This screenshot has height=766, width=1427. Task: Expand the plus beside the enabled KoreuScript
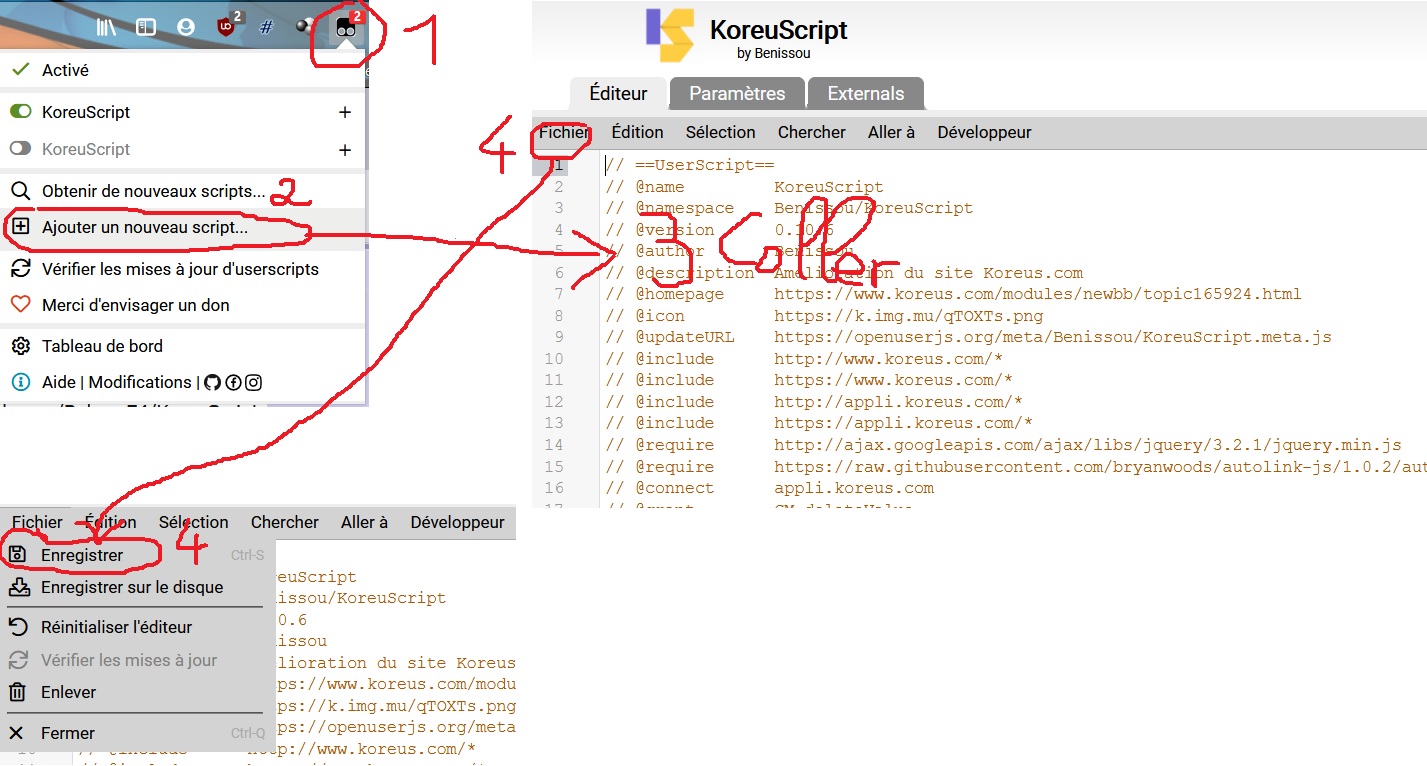(345, 112)
